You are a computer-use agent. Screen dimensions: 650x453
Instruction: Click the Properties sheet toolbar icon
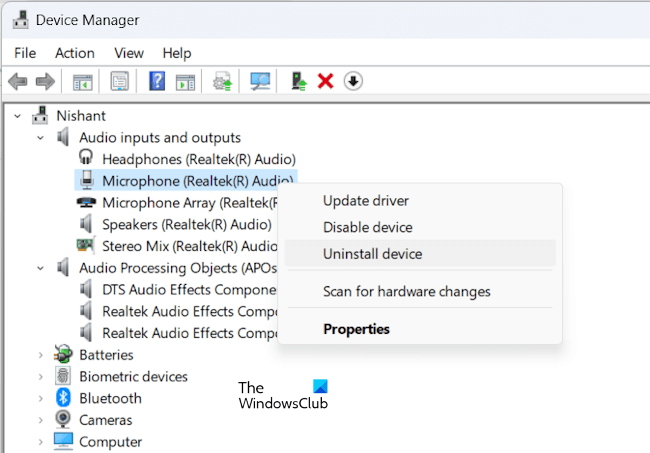click(x=120, y=81)
